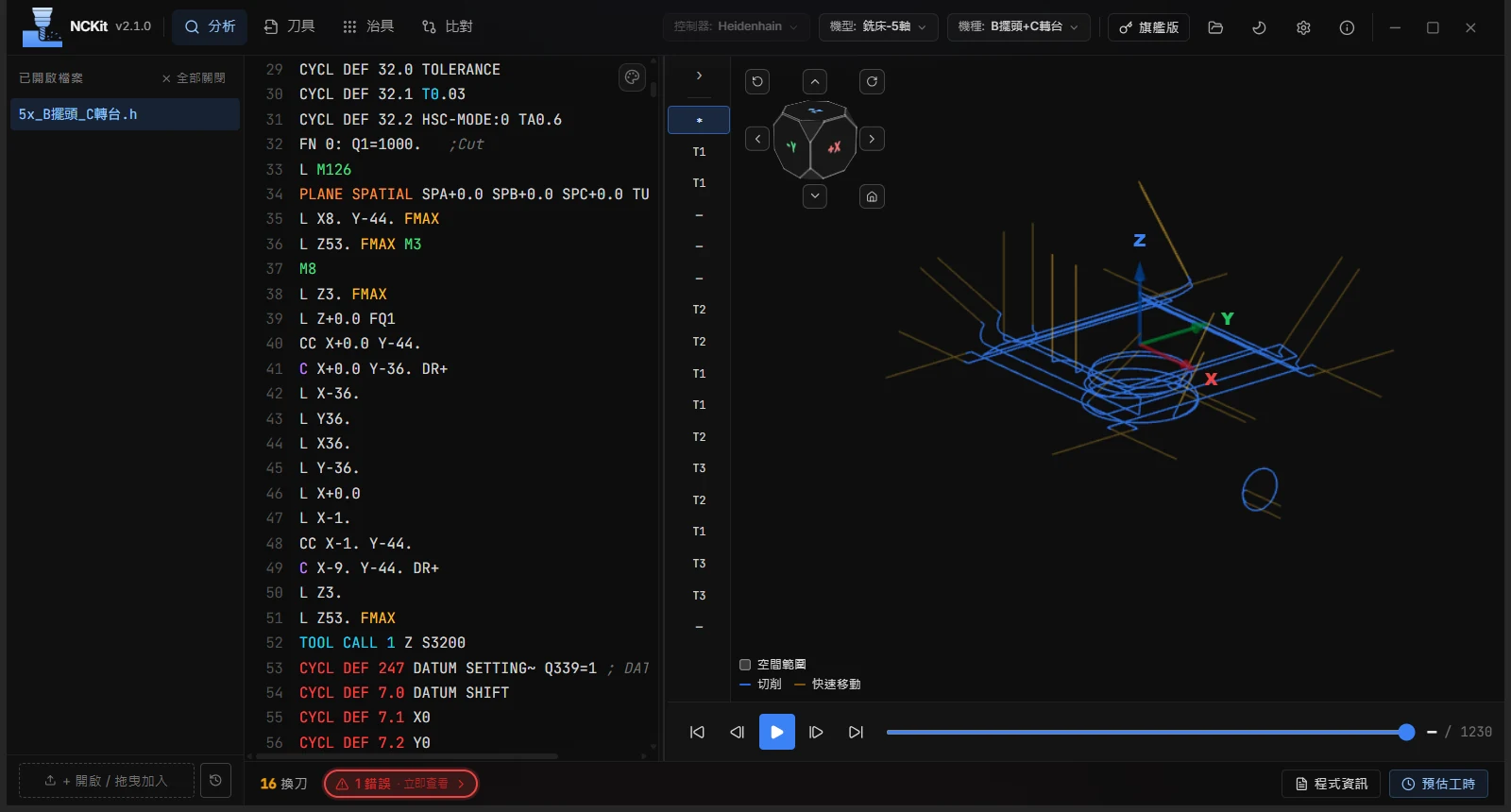Open a file with the folder icon
Screen dimensions: 1511x812
1215,27
